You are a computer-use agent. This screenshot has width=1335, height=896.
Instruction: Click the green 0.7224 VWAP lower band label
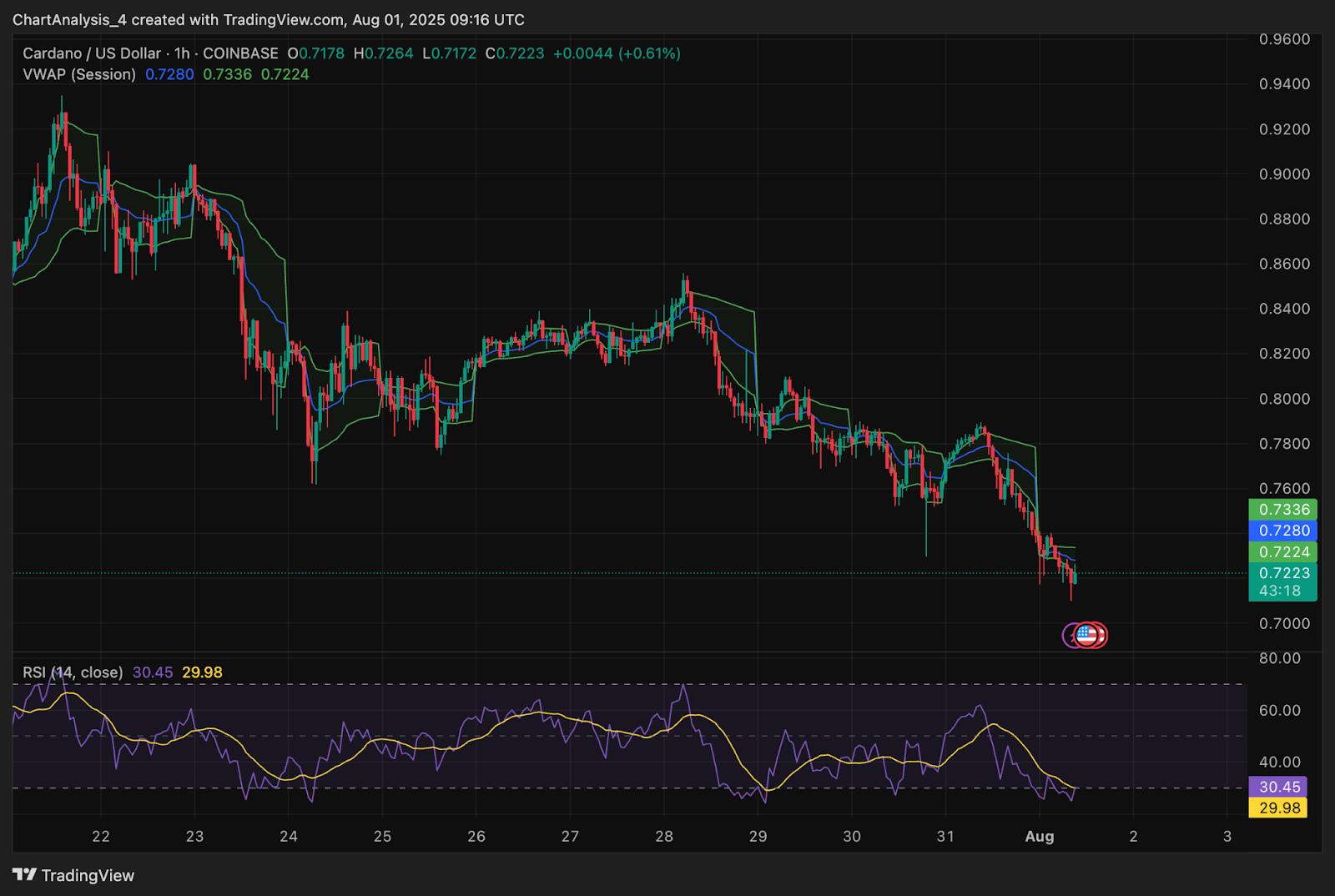click(1282, 552)
